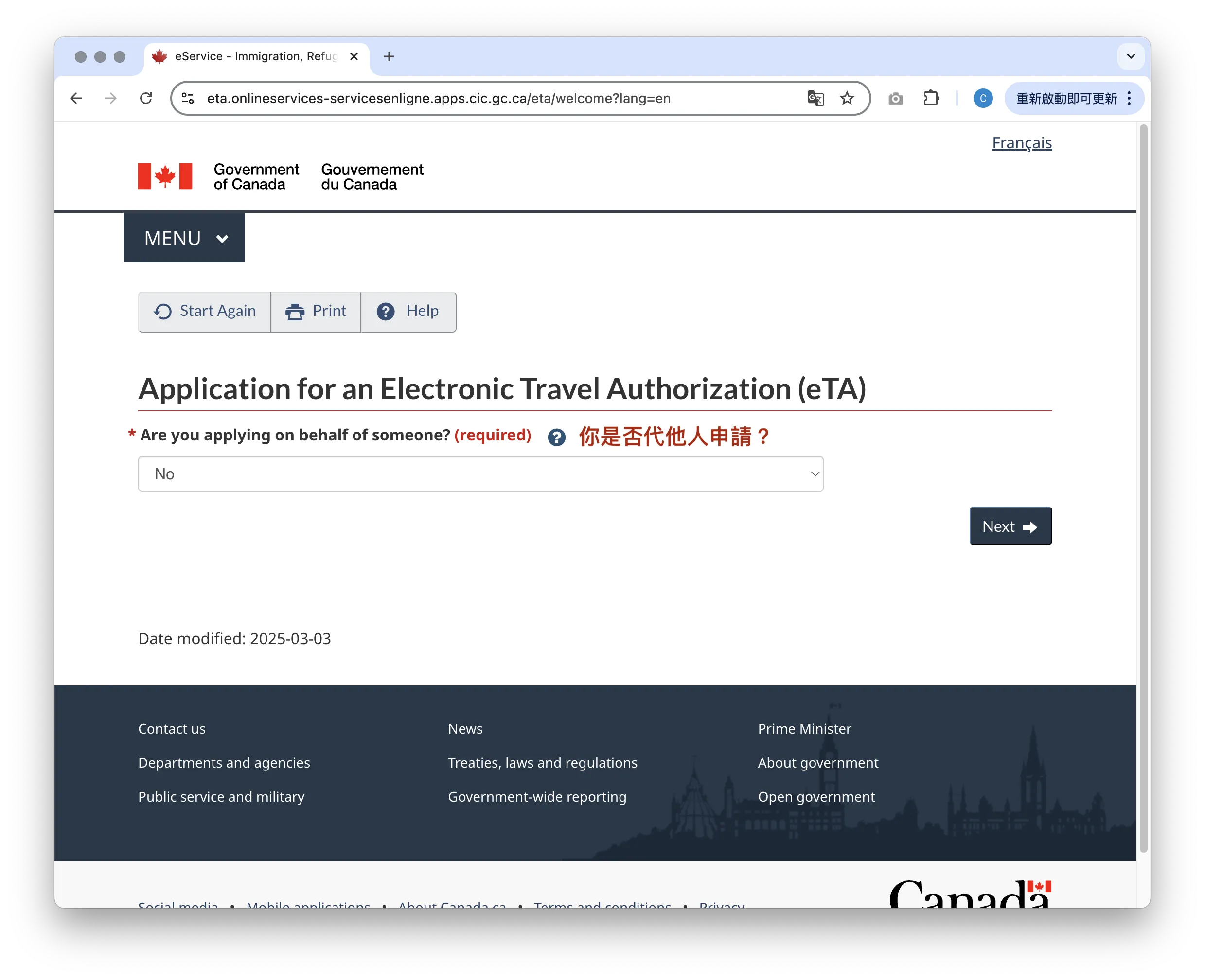Open the Prime Minister footer link
Viewport: 1205px width, 980px height.
804,728
